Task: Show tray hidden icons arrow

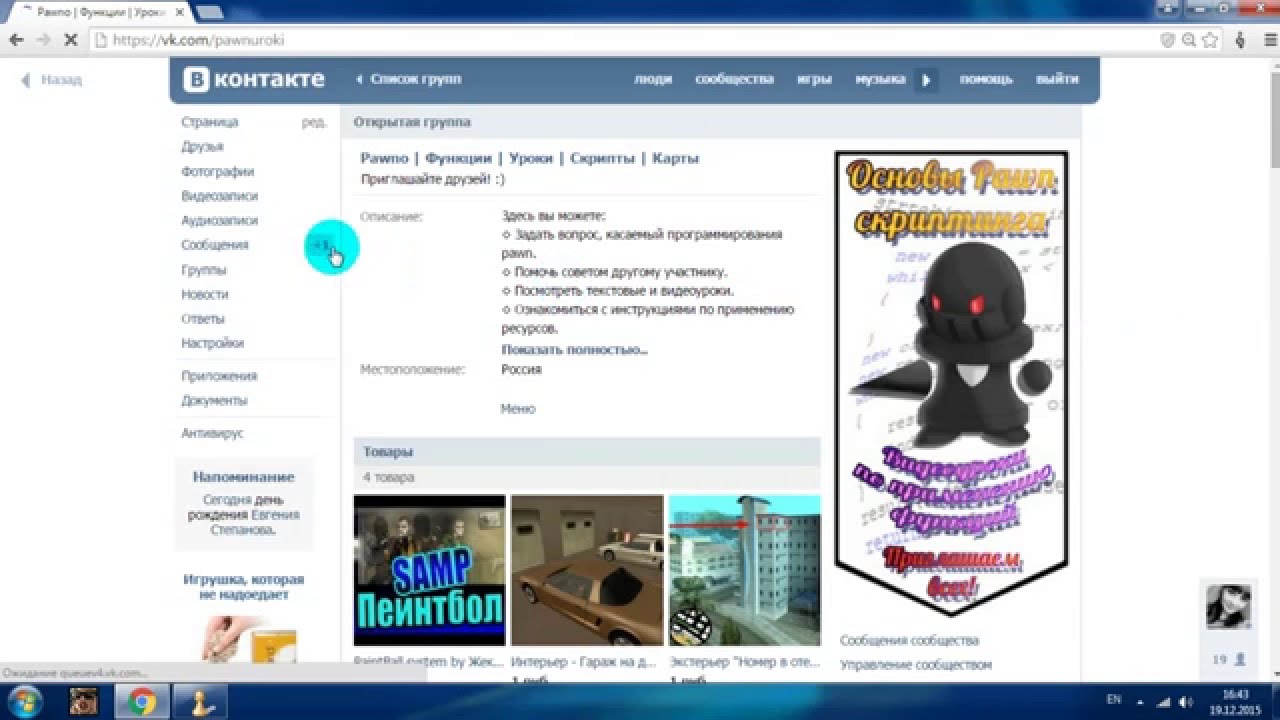Action: click(1139, 701)
